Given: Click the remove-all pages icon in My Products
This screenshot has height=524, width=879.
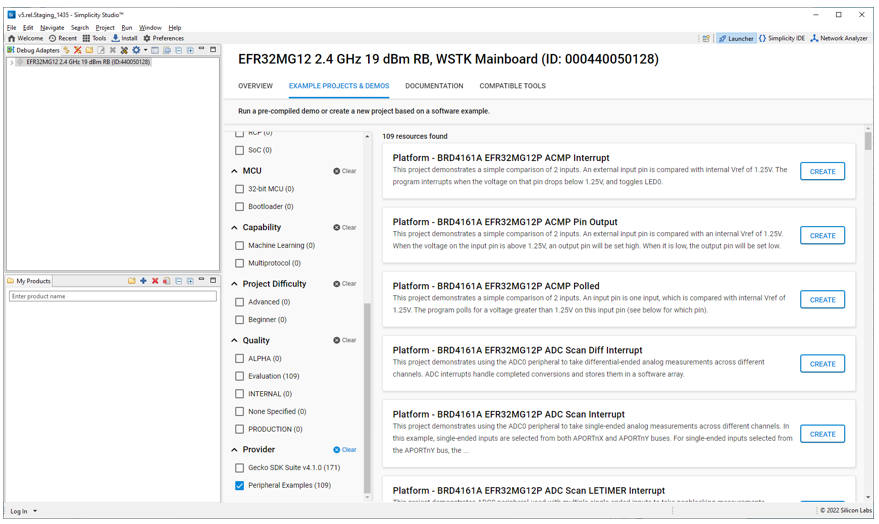Looking at the screenshot, I should [166, 281].
